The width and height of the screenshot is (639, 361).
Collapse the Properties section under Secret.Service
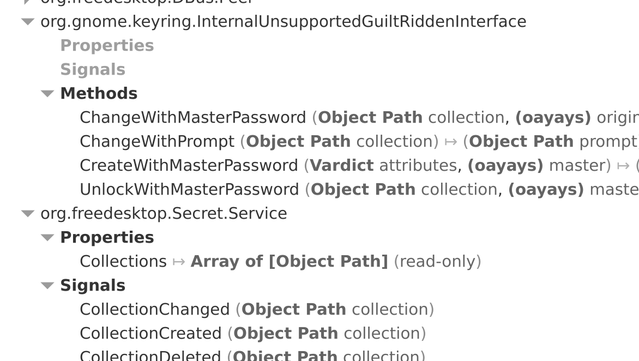47,237
